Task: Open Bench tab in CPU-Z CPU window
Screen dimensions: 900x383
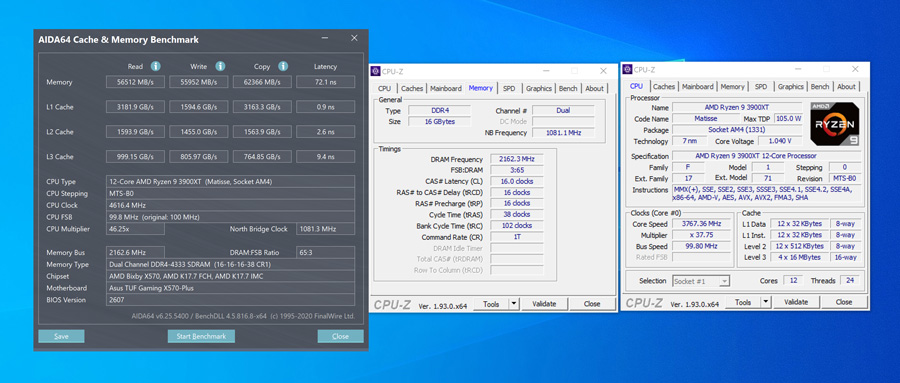Action: 820,87
